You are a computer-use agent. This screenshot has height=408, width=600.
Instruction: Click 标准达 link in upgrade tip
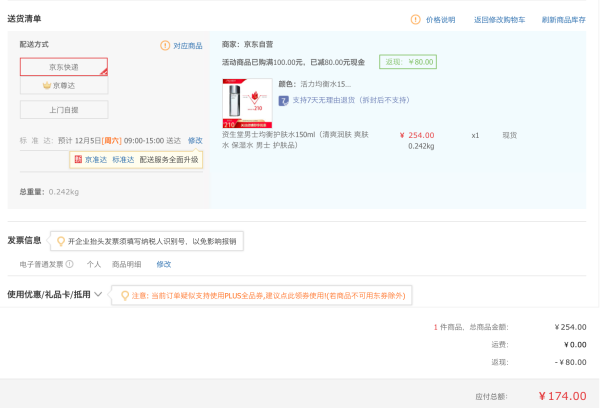coord(123,160)
